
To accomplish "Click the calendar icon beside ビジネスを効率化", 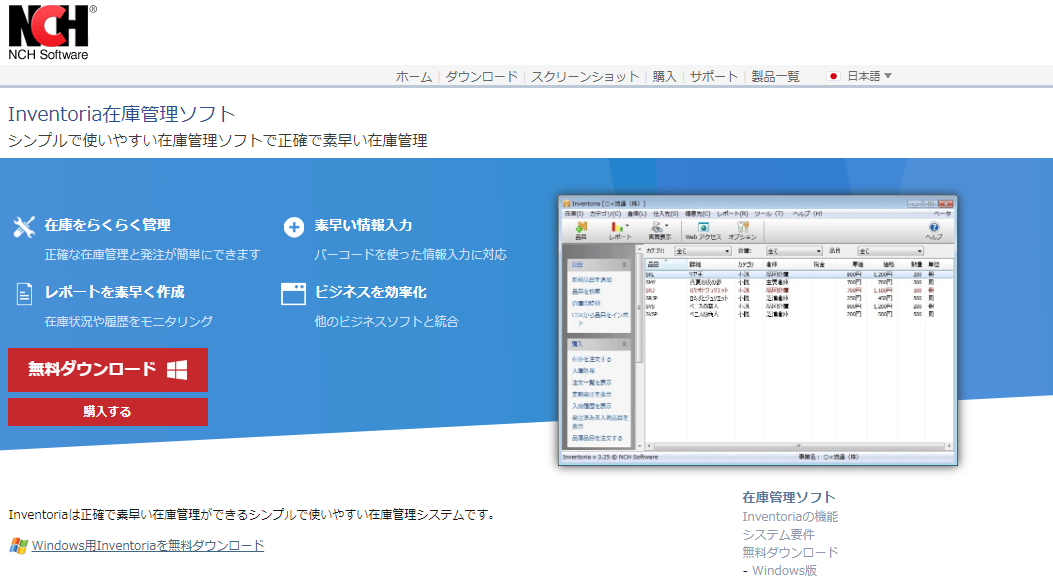I will (293, 292).
